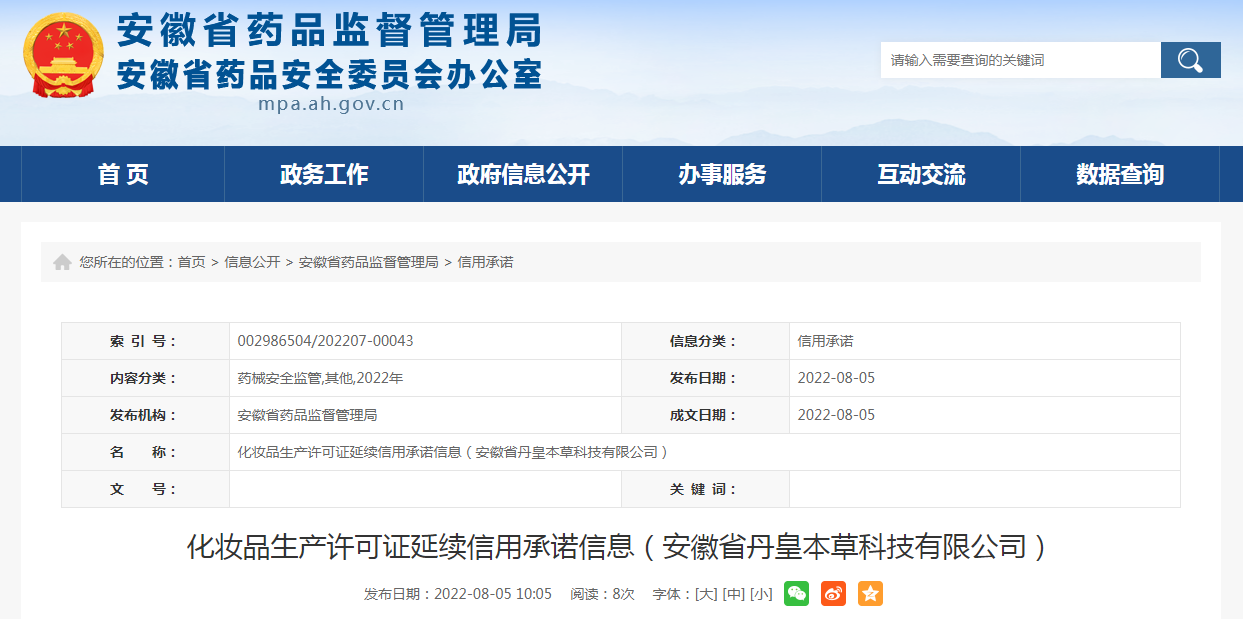Click 安徽省药品监督管理局 in 发布机构 row

click(x=307, y=415)
